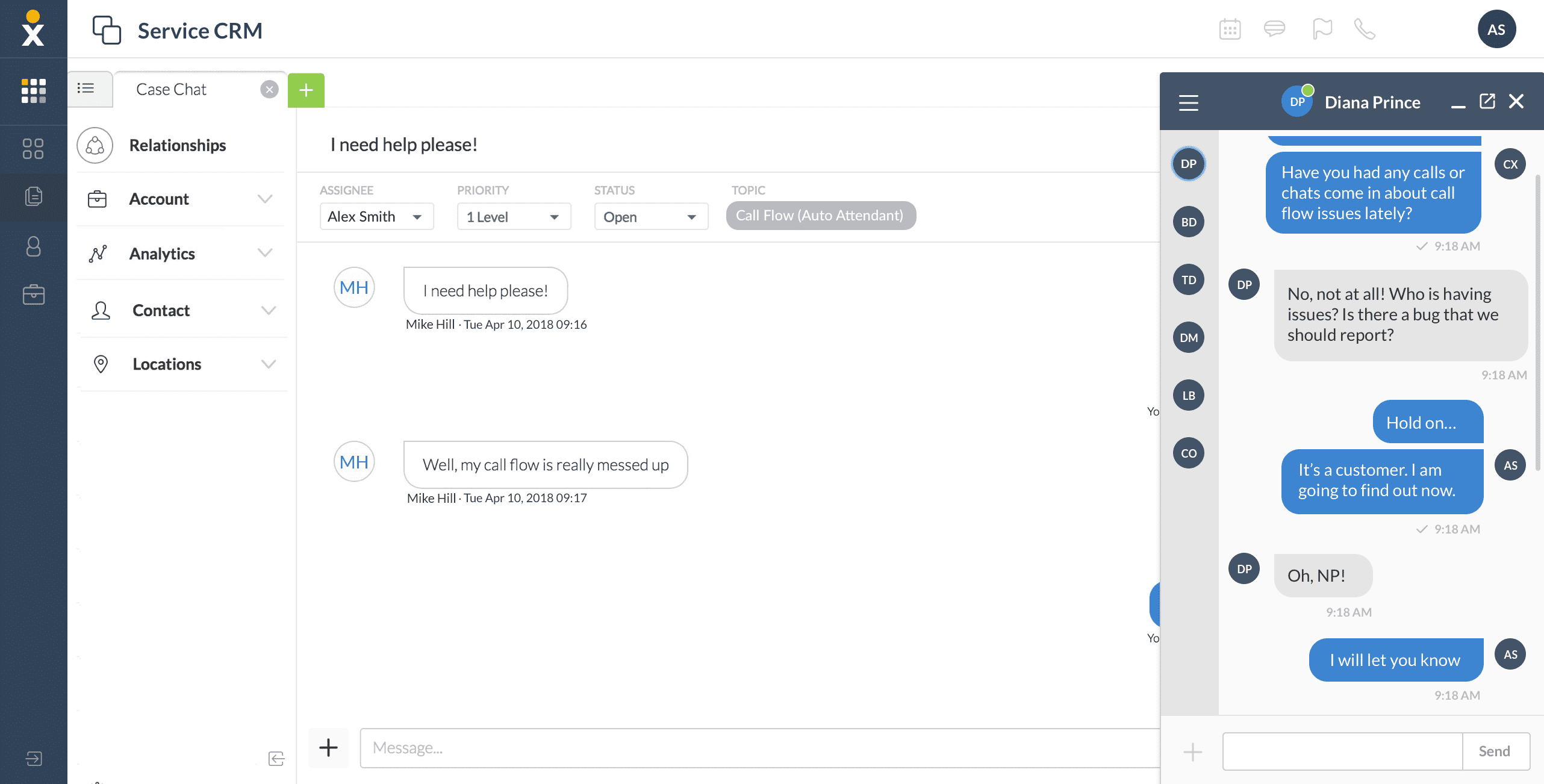This screenshot has width=1544, height=784.
Task: Open hamburger menu in chat panel
Action: pos(1188,103)
